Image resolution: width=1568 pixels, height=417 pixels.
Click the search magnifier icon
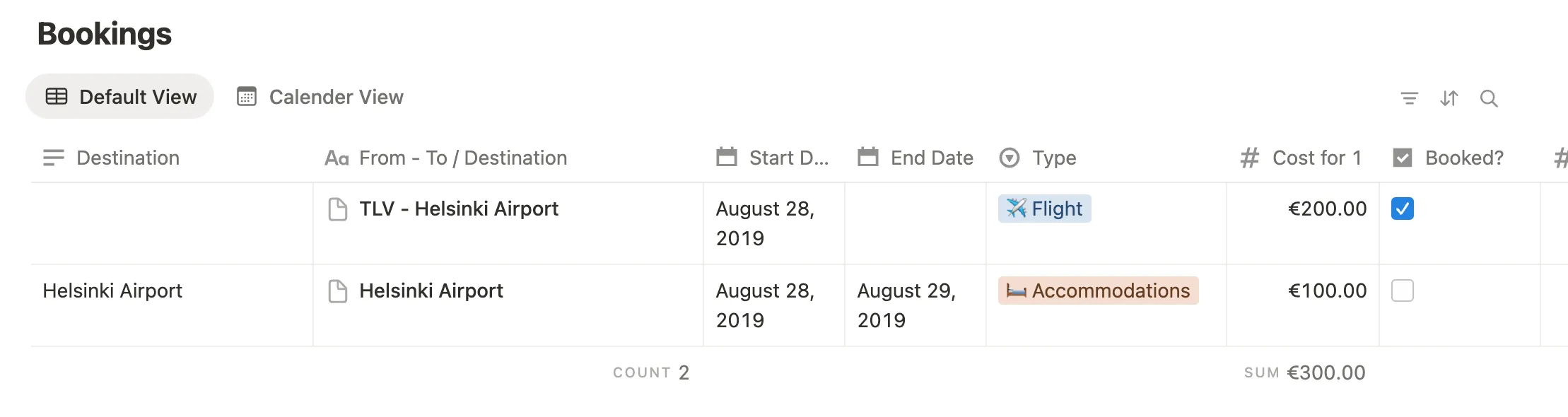point(1489,98)
